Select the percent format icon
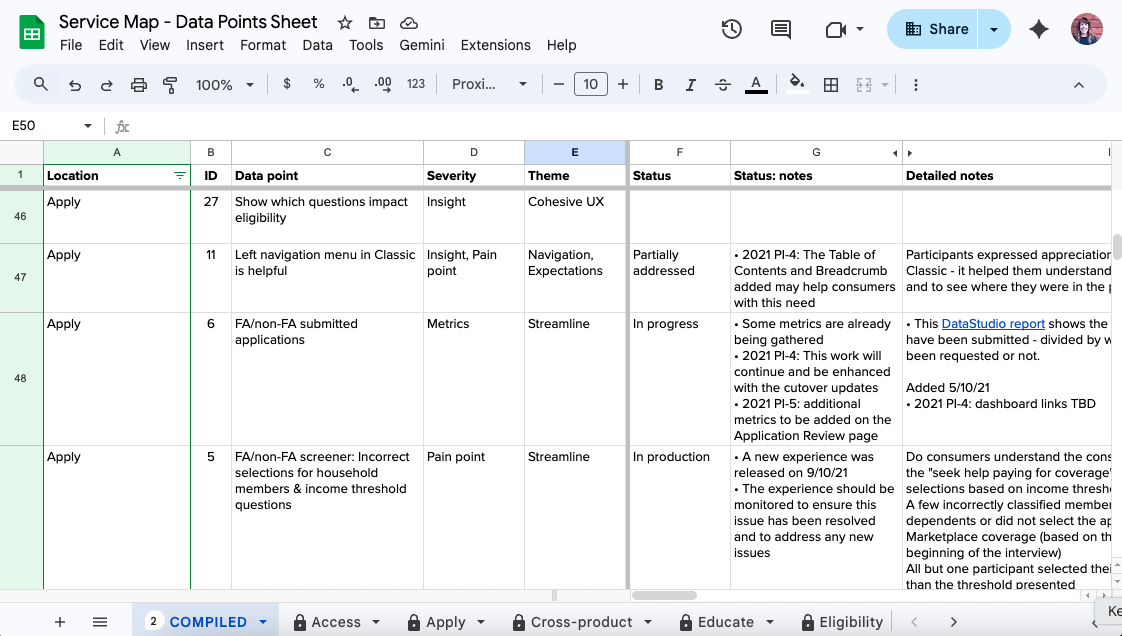 tap(318, 84)
